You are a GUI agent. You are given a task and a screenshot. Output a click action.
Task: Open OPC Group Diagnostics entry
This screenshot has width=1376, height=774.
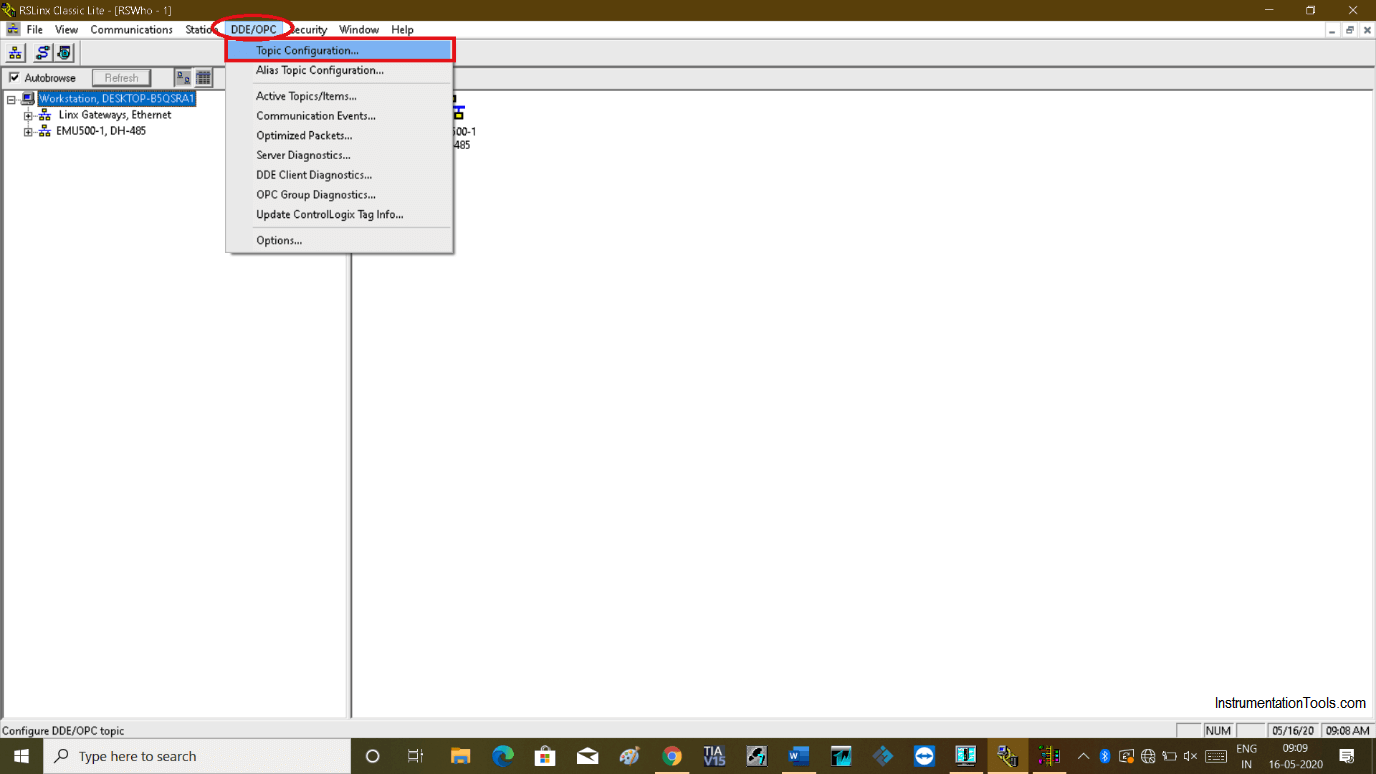point(340,195)
